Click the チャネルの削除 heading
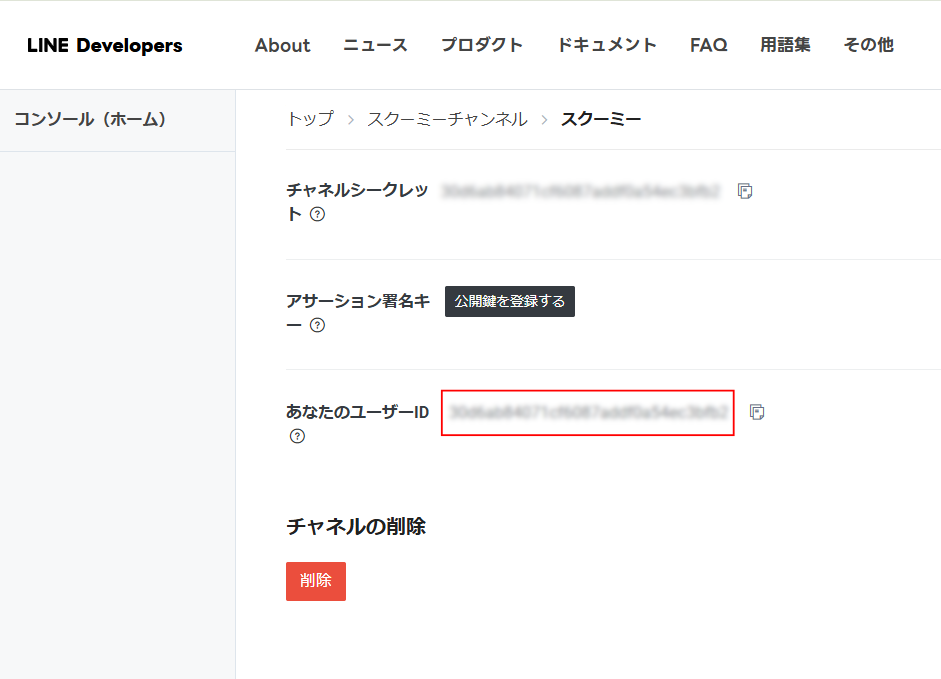 click(x=356, y=527)
